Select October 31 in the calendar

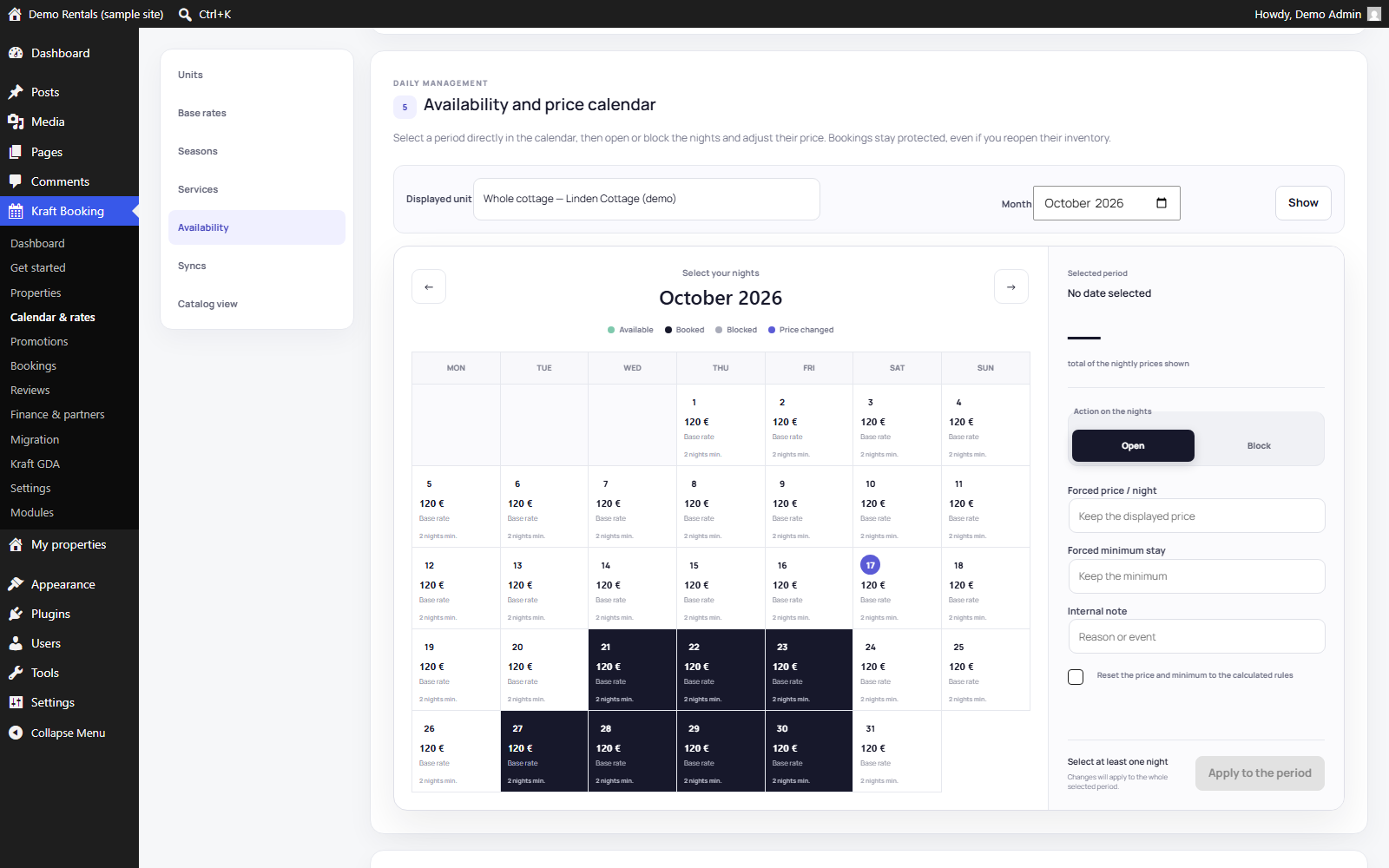(897, 751)
